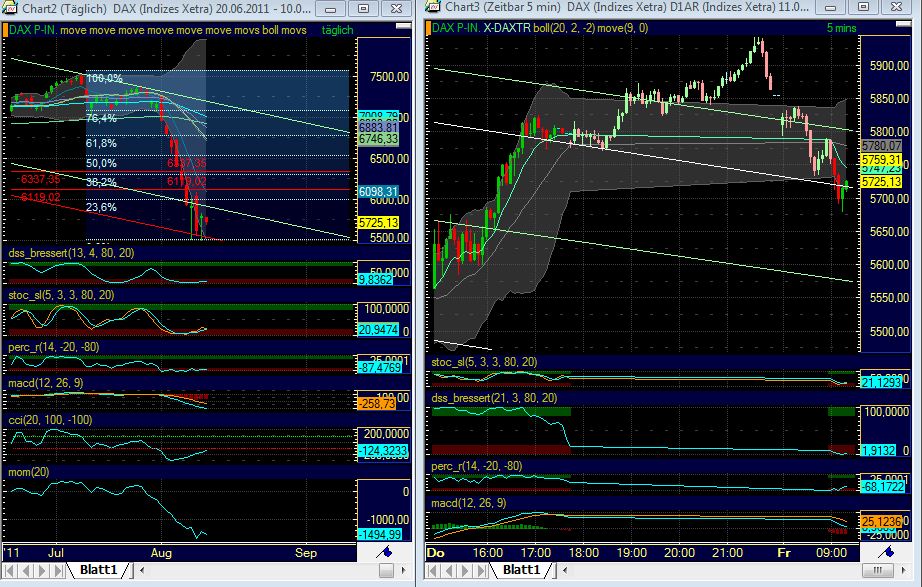Click the 6746,33 price tag
Screen dimensions: 922x587
click(378, 139)
